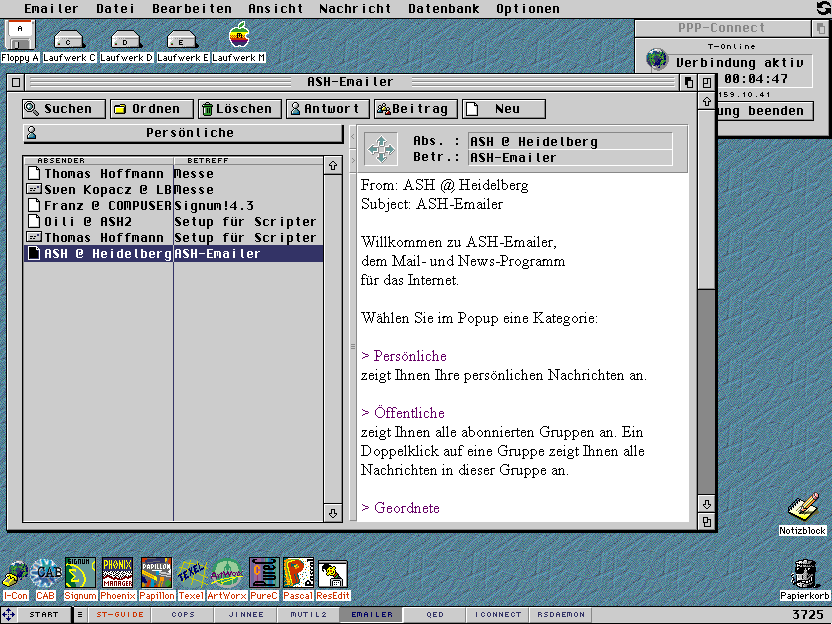This screenshot has width=832, height=624.
Task: Follow the Geordnete link in message body
Action: [x=401, y=507]
